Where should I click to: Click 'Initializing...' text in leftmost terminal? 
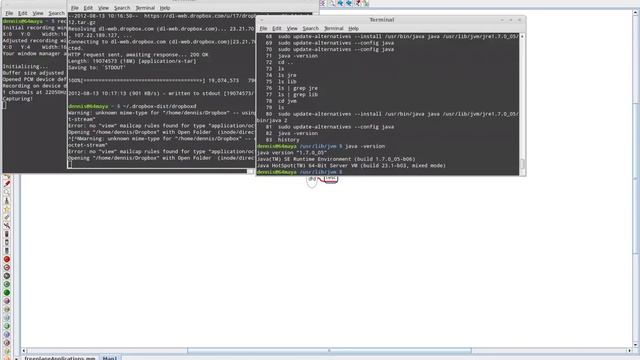[x=25, y=67]
